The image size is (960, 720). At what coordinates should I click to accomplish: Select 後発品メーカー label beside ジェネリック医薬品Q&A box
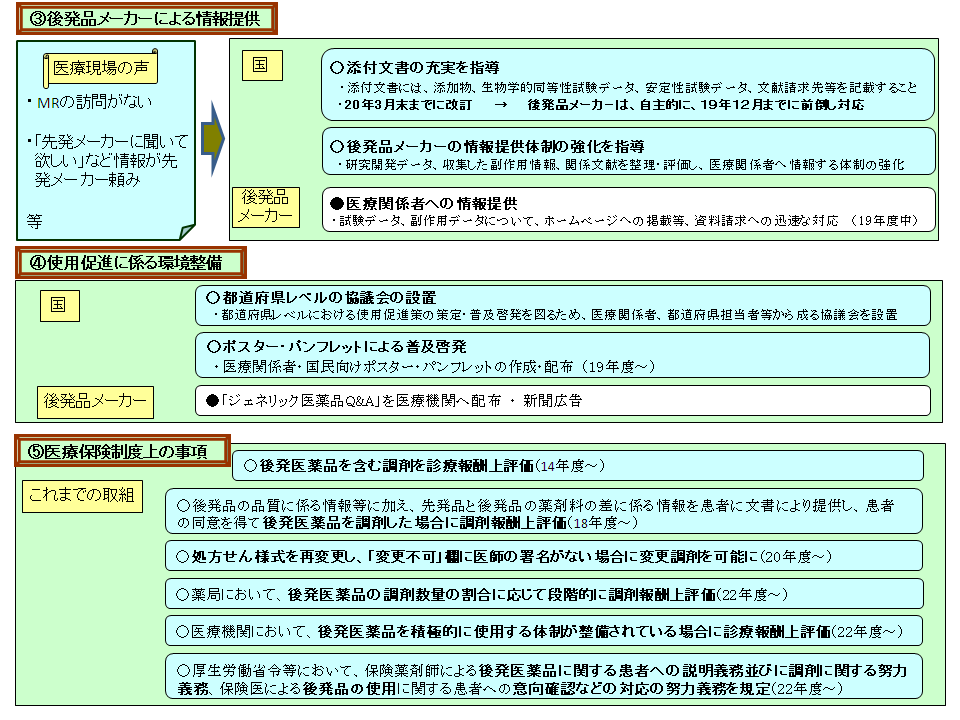coord(95,401)
